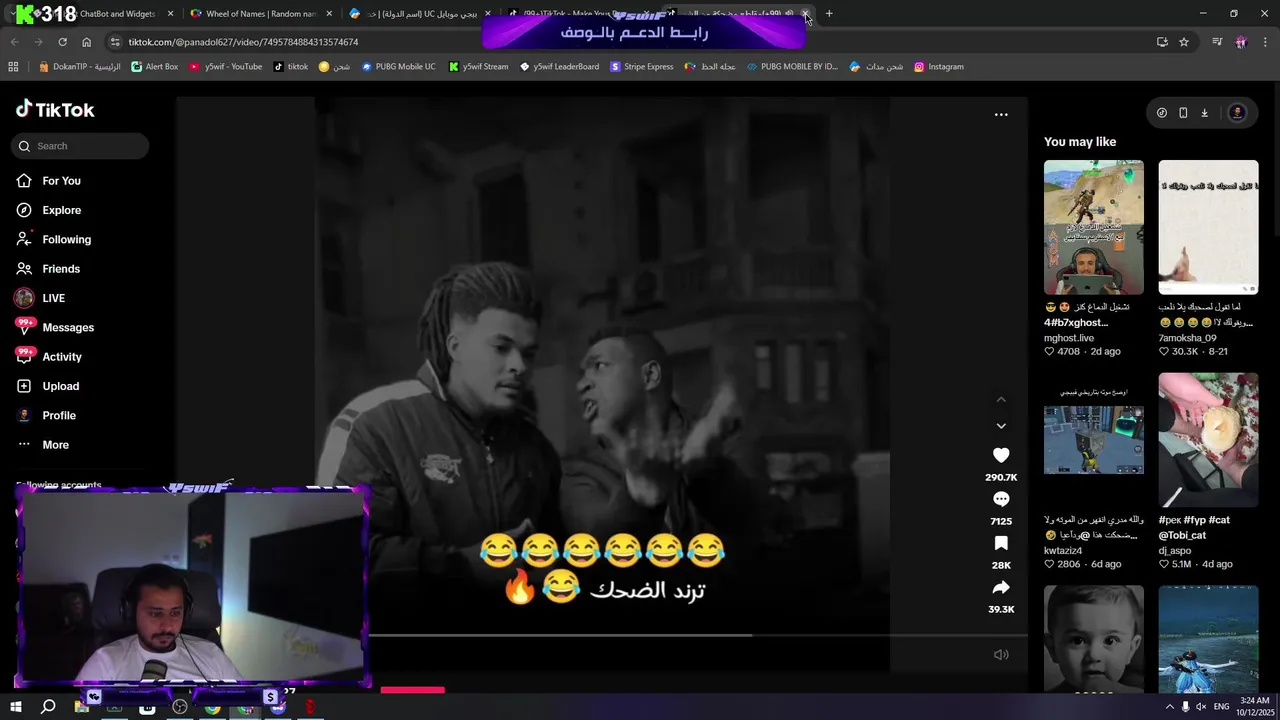Click the dj_aspo username

point(1176,551)
